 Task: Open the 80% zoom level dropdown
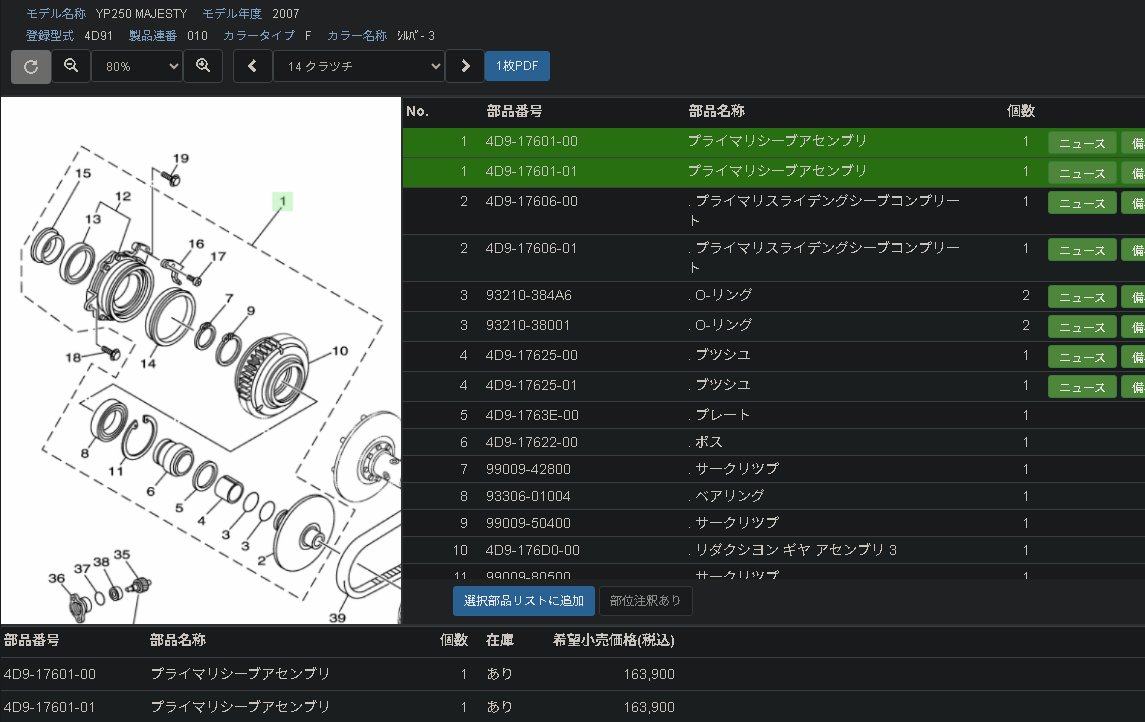point(137,66)
